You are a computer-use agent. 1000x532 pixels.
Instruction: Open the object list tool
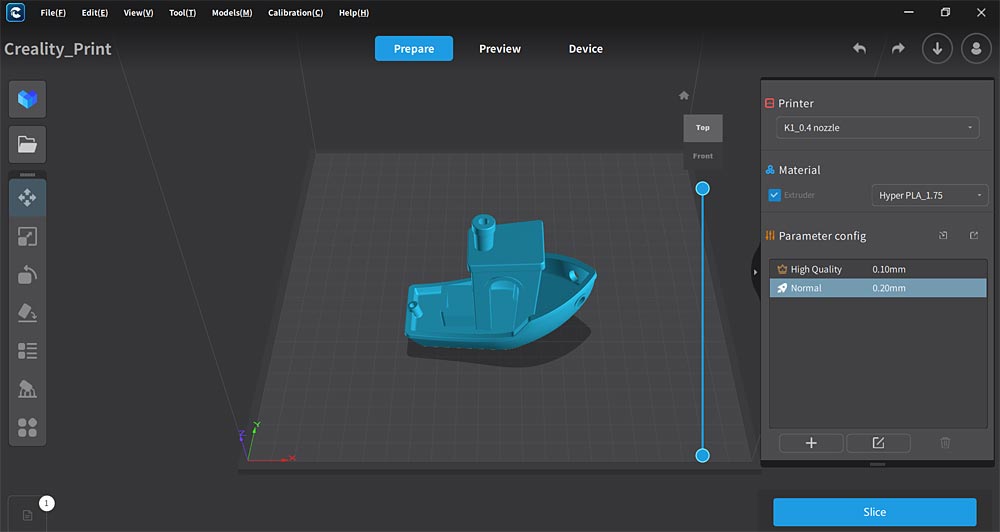pos(27,351)
